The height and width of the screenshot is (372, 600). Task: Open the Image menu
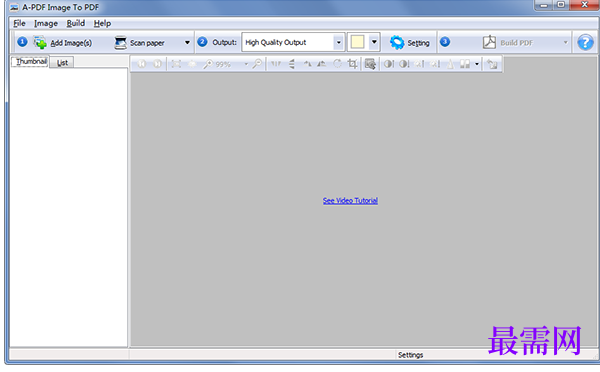[46, 23]
